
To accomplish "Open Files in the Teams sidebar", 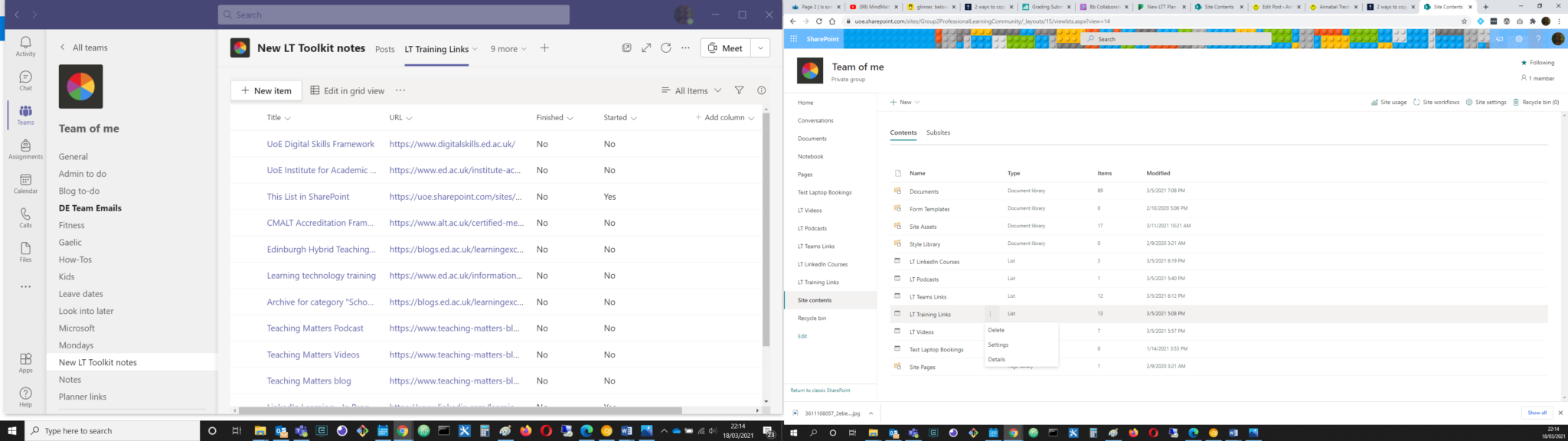I will click(x=25, y=253).
